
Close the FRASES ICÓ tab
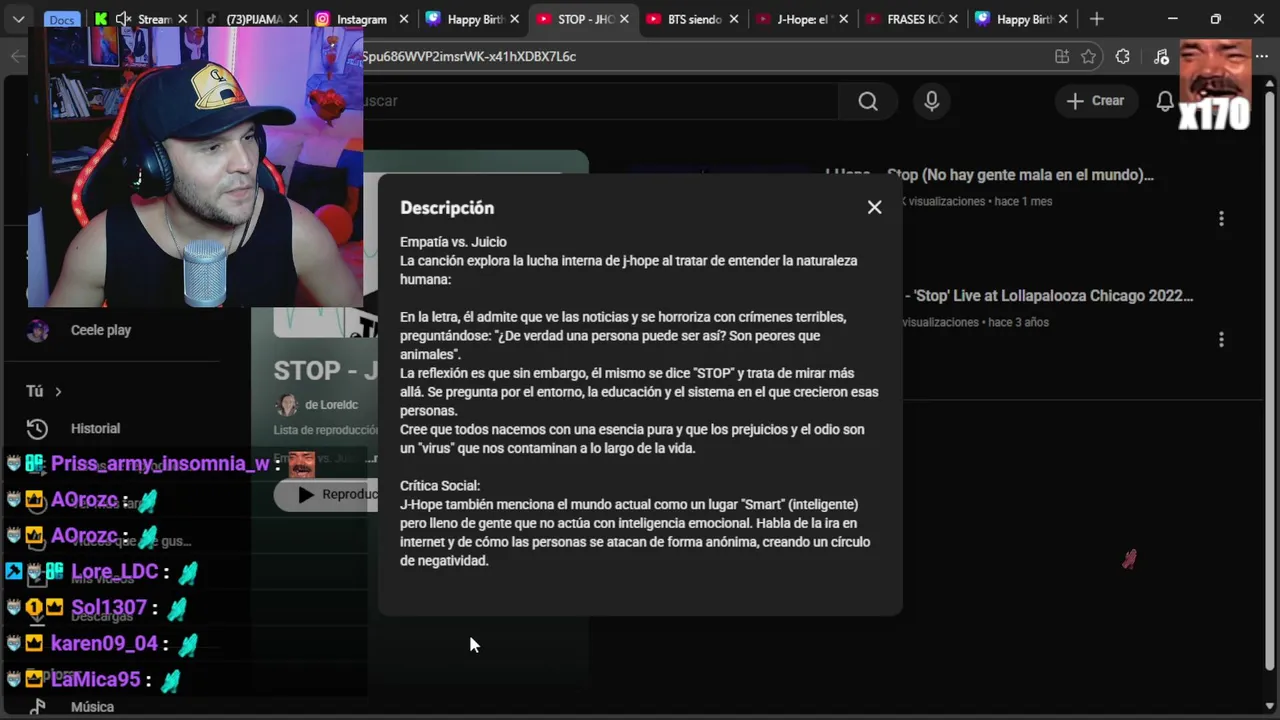click(x=953, y=19)
